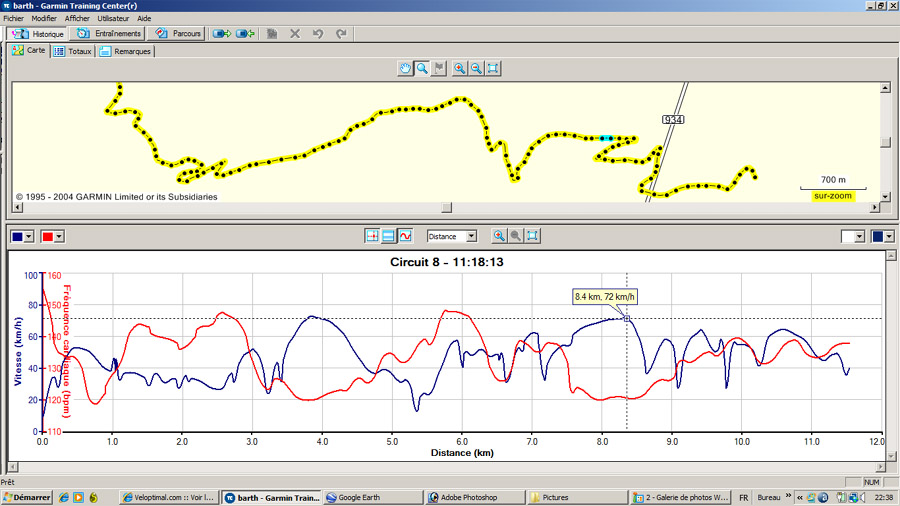The width and height of the screenshot is (900, 506).
Task: Open the Entraînements view
Action: point(110,33)
